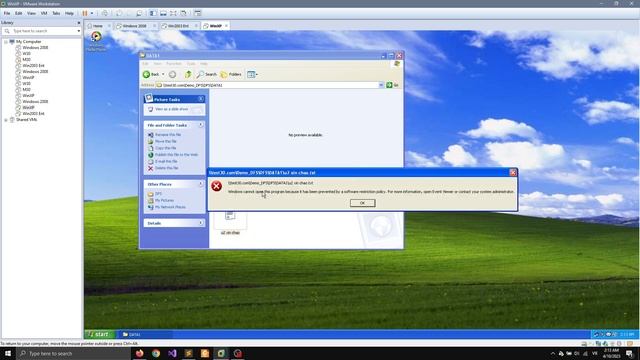The width and height of the screenshot is (640, 360).
Task: Close the Library panel
Action: click(79, 23)
